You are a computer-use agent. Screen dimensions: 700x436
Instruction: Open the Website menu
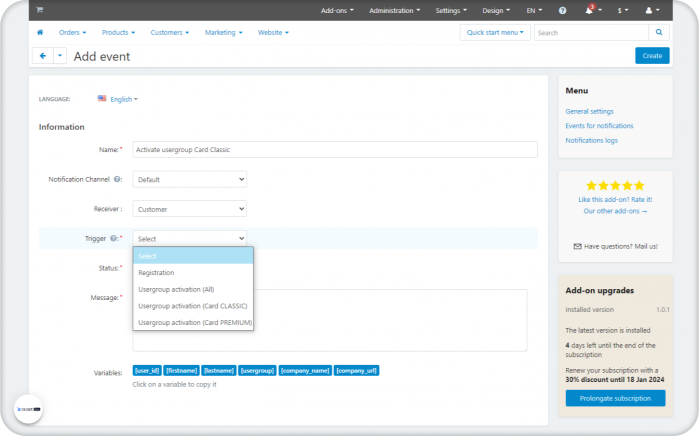(x=273, y=32)
